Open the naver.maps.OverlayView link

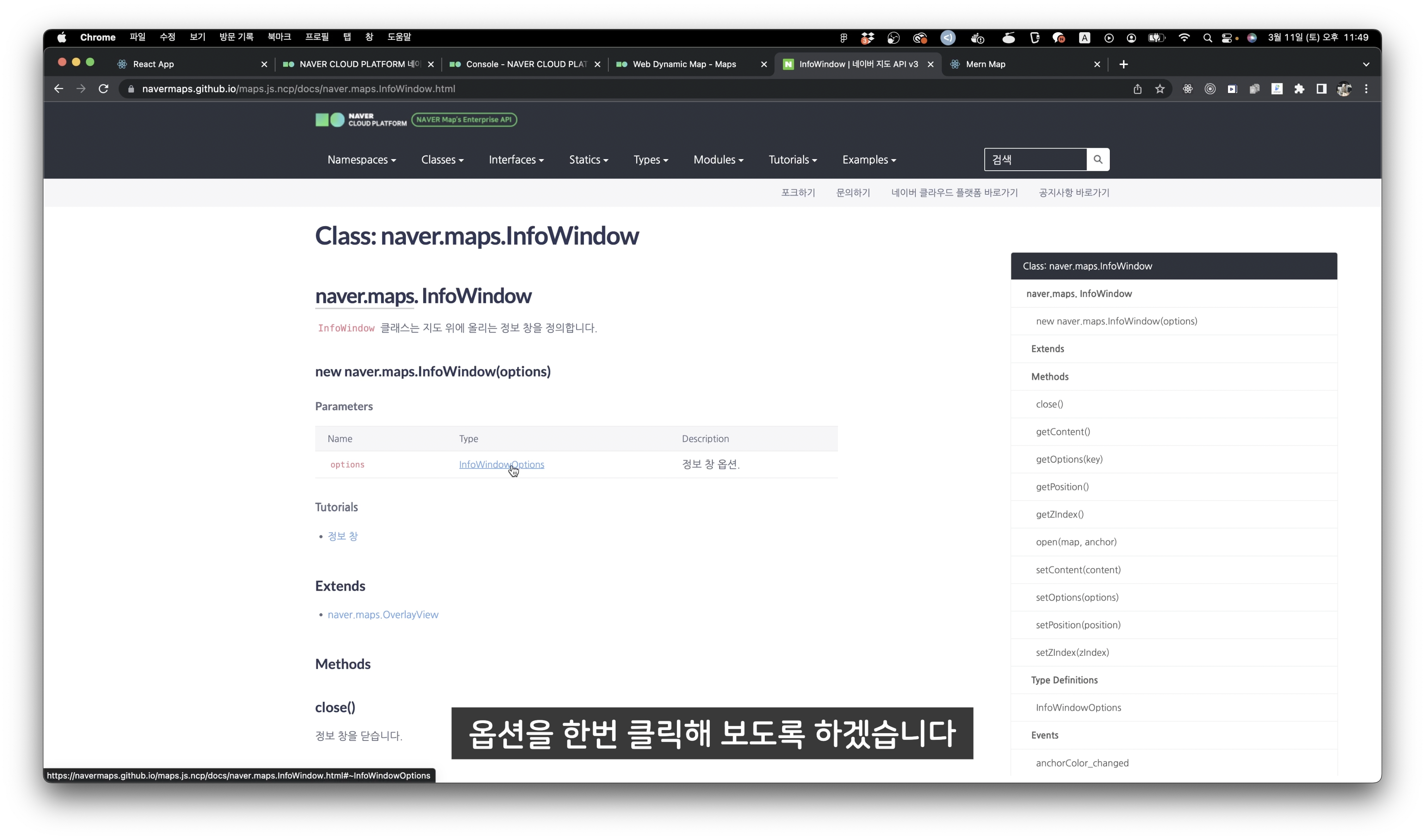383,615
